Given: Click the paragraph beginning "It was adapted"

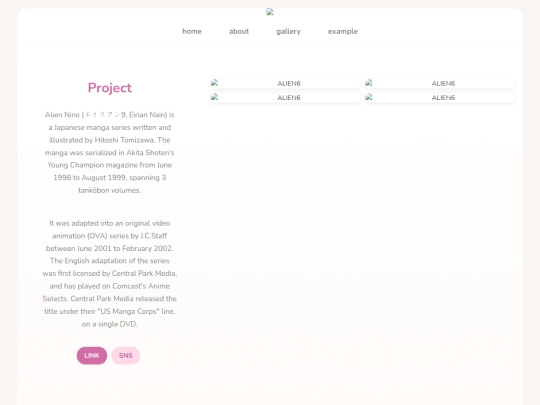Looking at the screenshot, I should pyautogui.click(x=110, y=273).
